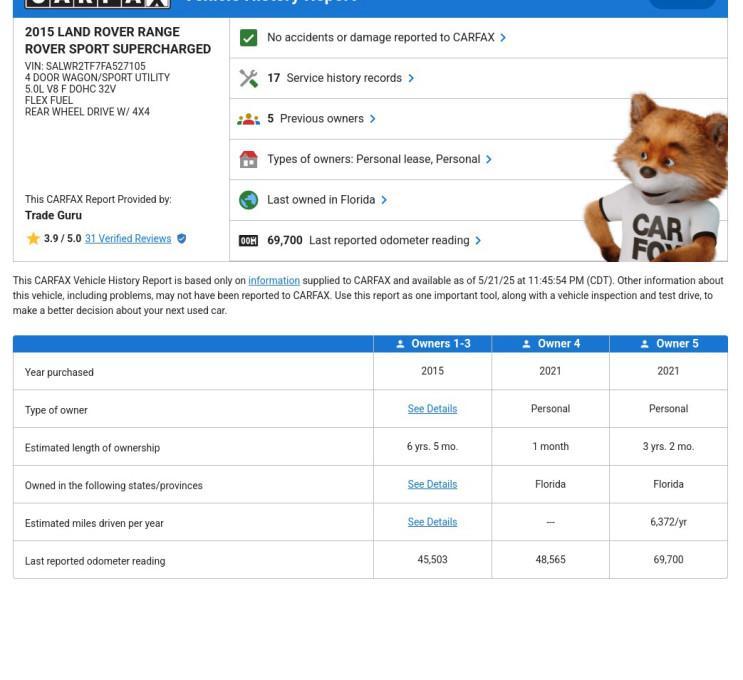The height and width of the screenshot is (680, 743).
Task: Click the Year purchased row label
Action: pyautogui.click(x=59, y=372)
